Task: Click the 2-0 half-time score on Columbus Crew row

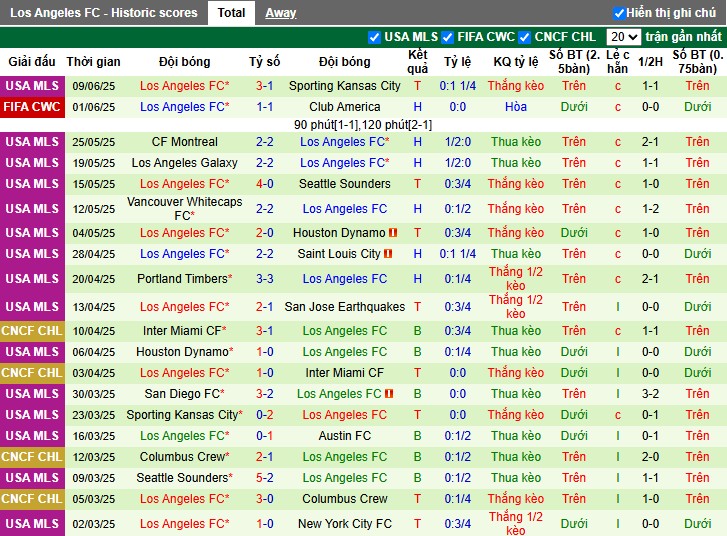Action: 650,456
